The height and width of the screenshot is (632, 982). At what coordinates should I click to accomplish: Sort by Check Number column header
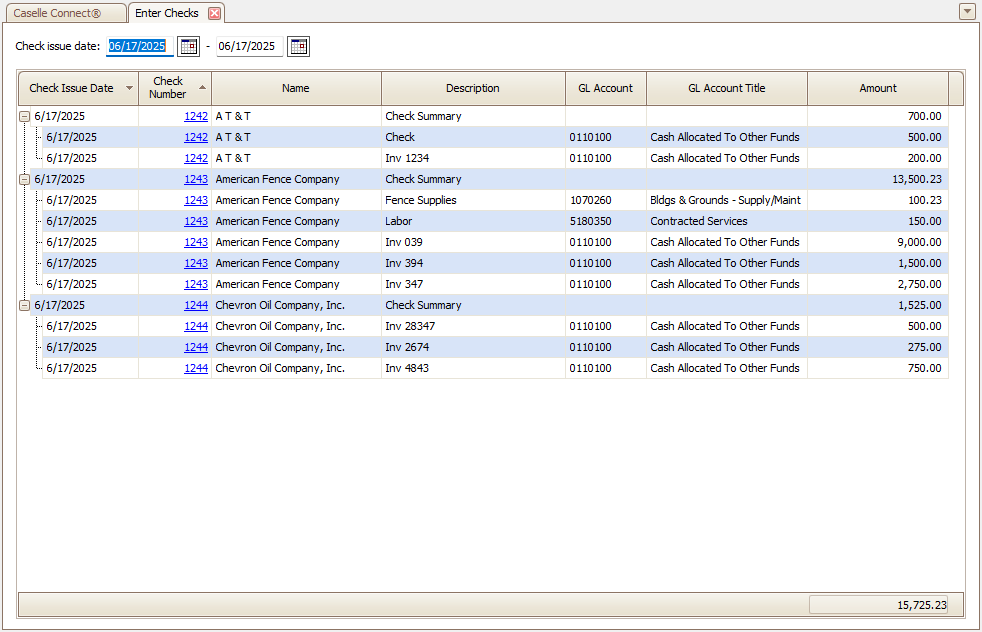(168, 88)
